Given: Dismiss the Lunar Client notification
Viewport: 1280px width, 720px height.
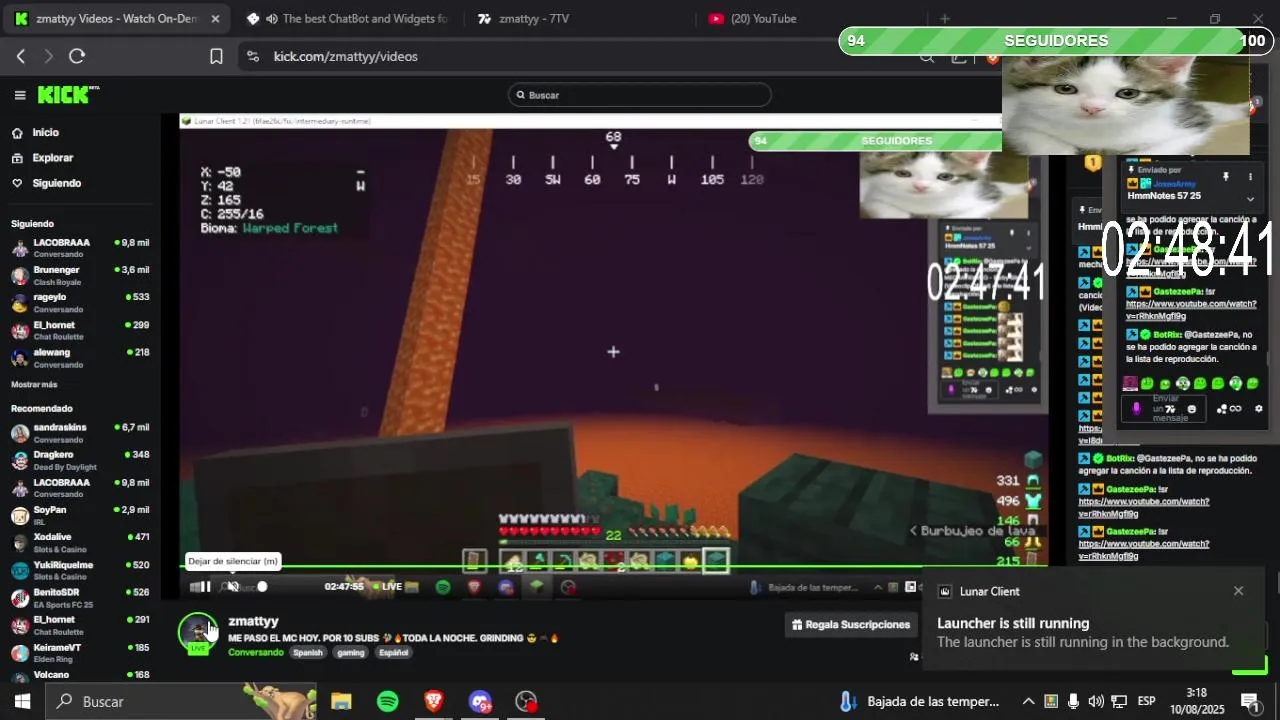Looking at the screenshot, I should 1238,591.
